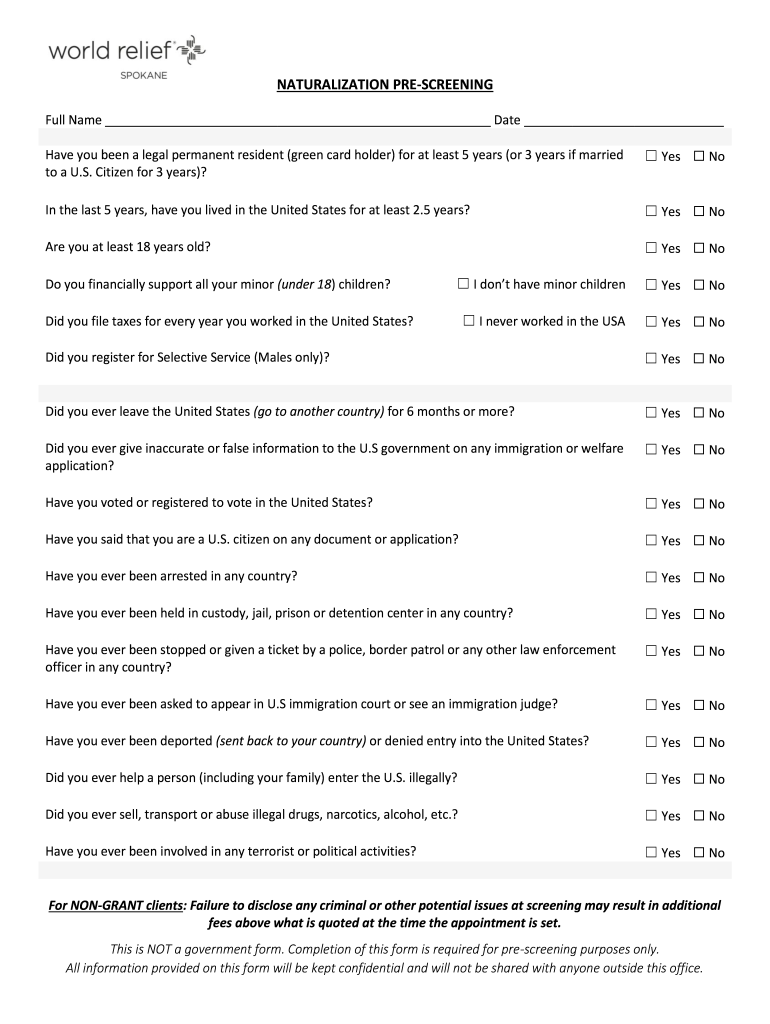Click the Date input line
Image resolution: width=770 pixels, height=1024 pixels.
click(623, 120)
